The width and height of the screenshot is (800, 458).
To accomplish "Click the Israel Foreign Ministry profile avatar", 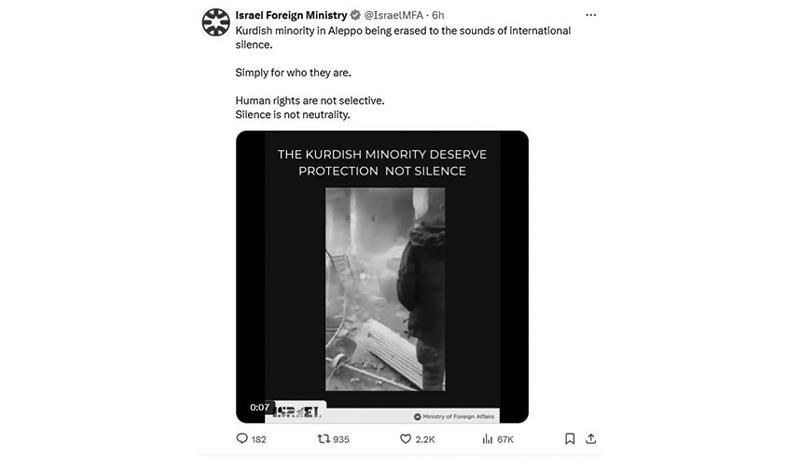I will tap(216, 22).
